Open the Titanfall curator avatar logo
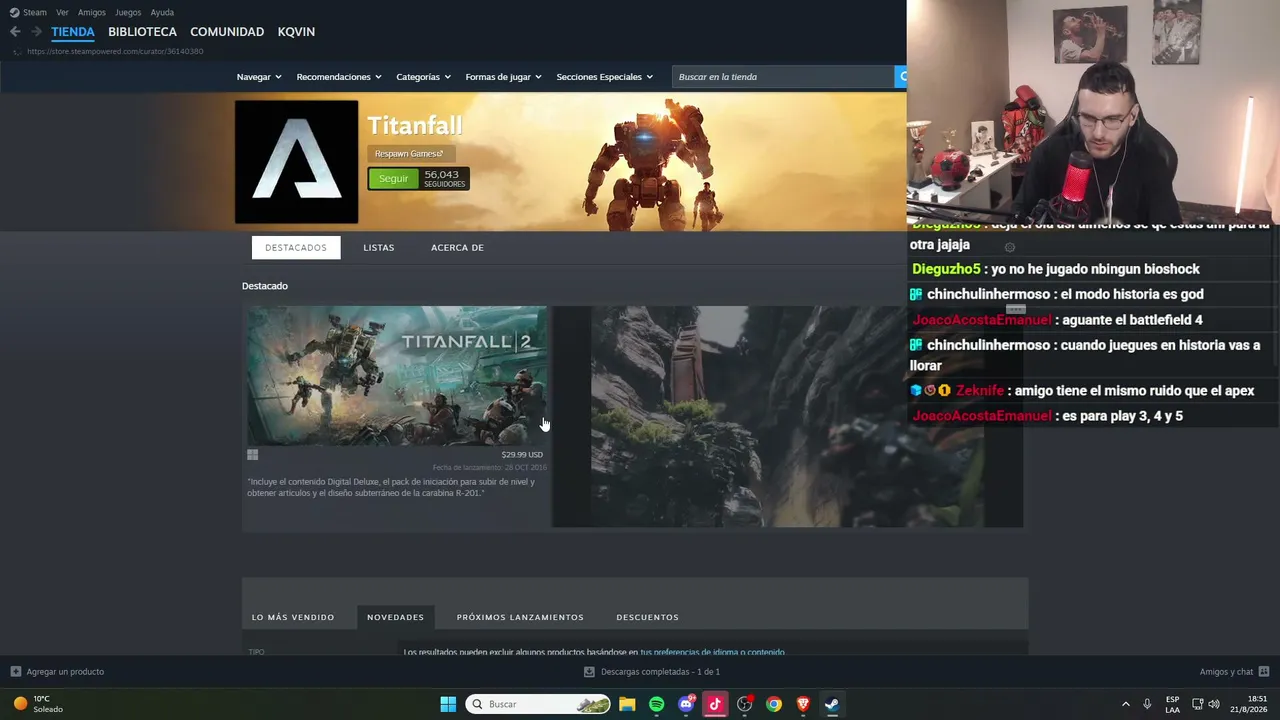 296,162
